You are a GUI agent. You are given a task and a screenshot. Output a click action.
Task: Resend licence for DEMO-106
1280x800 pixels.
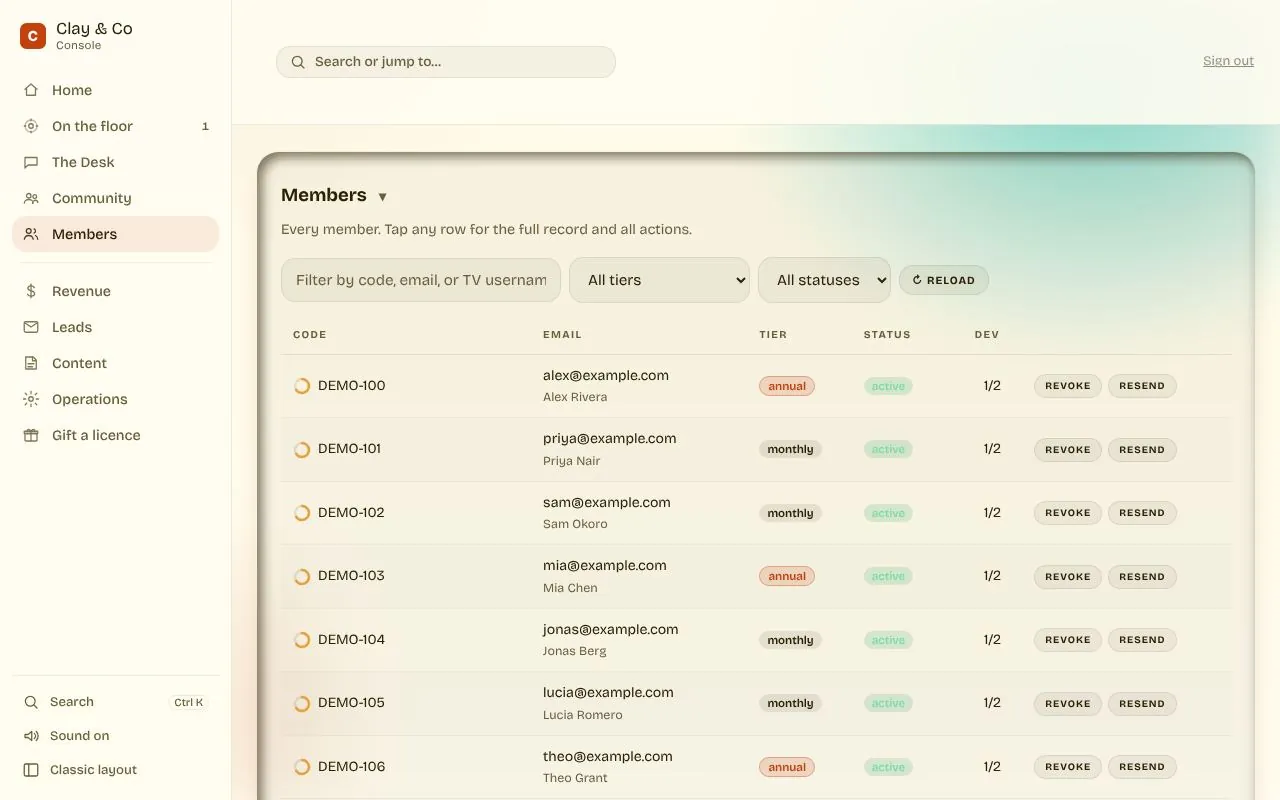(x=1142, y=767)
